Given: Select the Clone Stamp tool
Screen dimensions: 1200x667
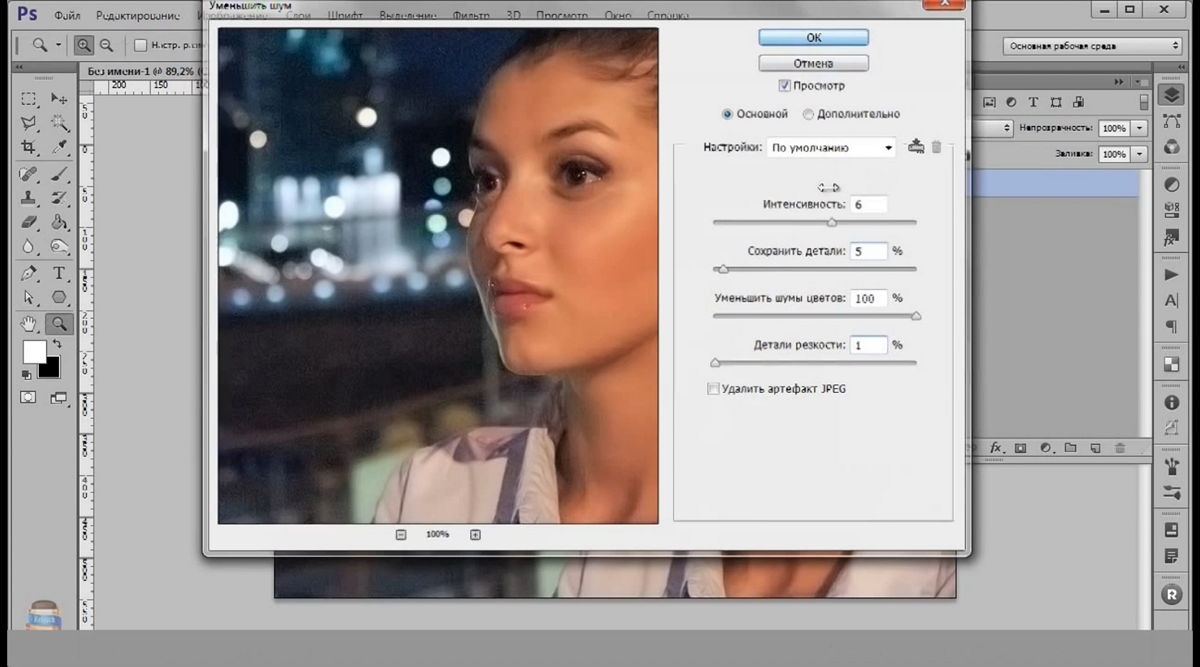Looking at the screenshot, I should [29, 198].
